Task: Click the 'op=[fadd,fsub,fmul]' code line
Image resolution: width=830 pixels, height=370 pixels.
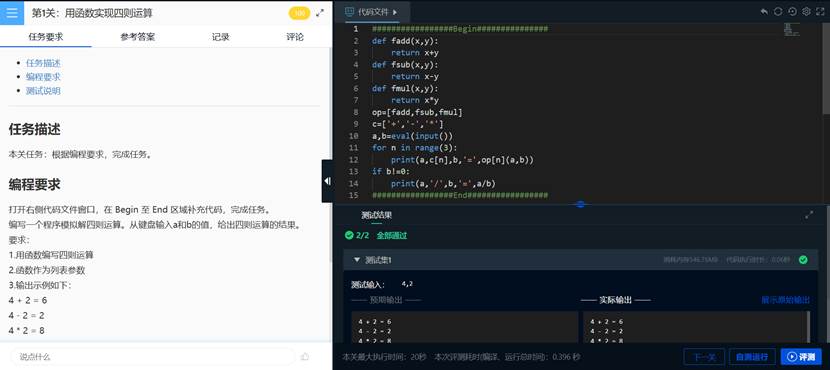Action: pyautogui.click(x=417, y=112)
